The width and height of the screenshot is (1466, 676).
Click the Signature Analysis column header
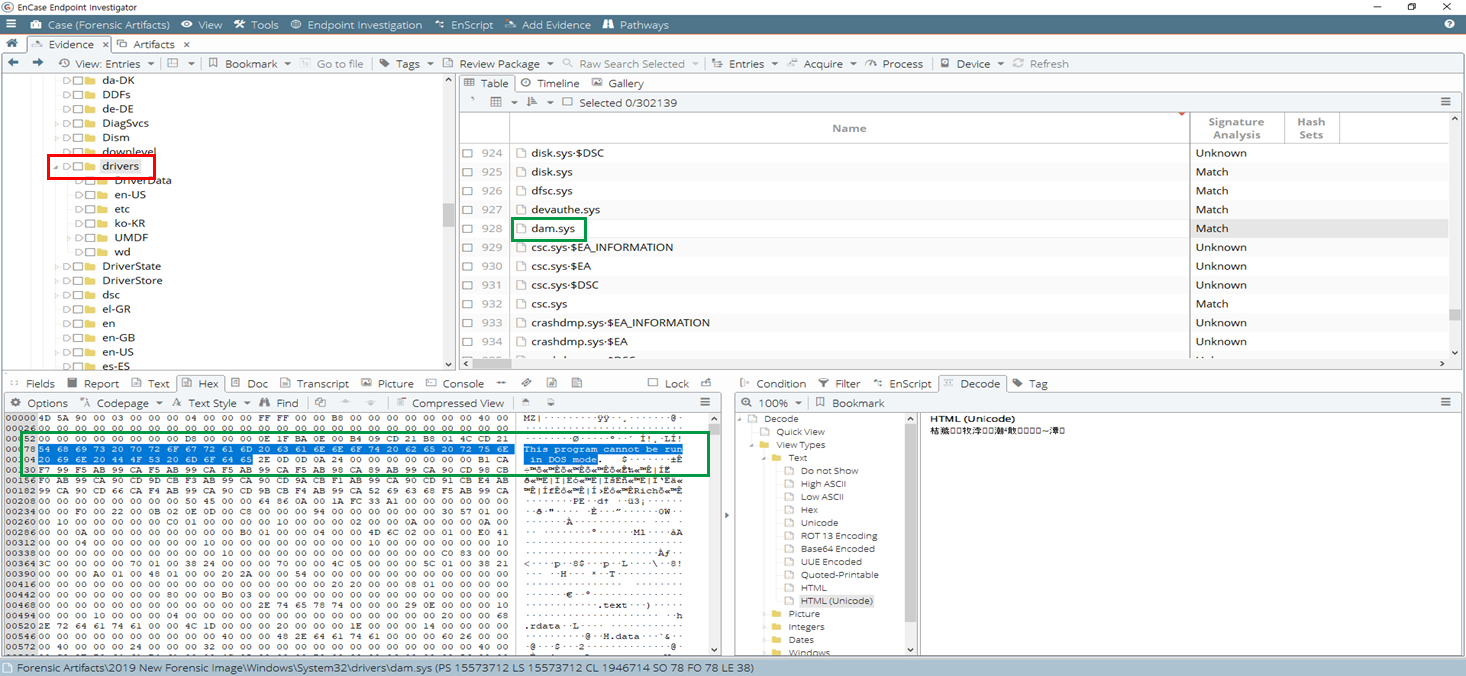coord(1236,128)
